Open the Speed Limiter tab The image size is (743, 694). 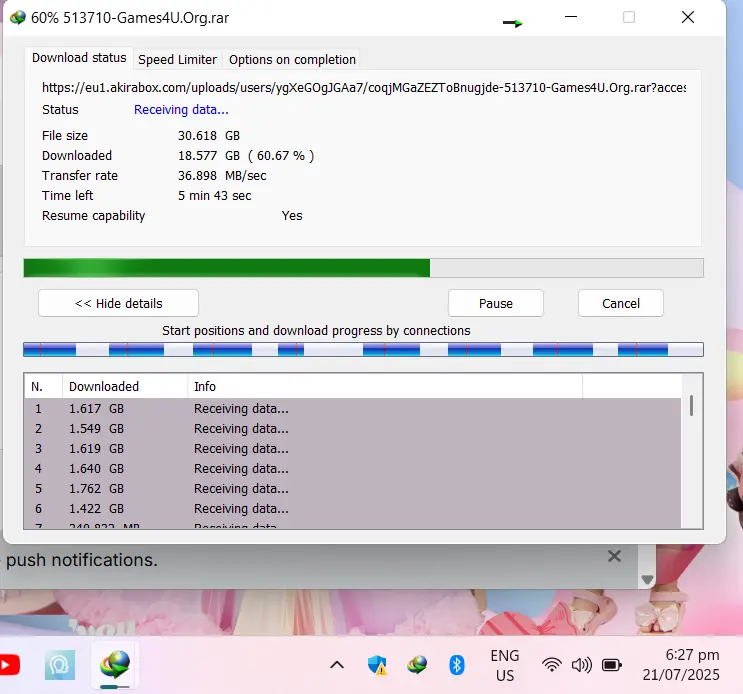177,60
